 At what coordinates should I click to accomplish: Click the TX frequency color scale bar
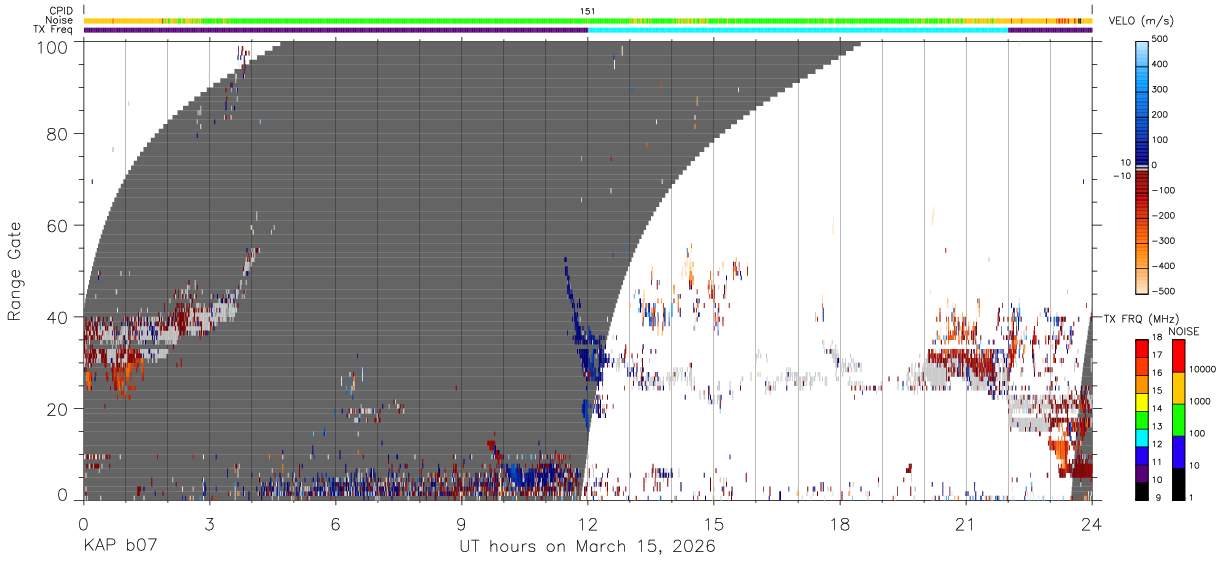tap(1142, 420)
